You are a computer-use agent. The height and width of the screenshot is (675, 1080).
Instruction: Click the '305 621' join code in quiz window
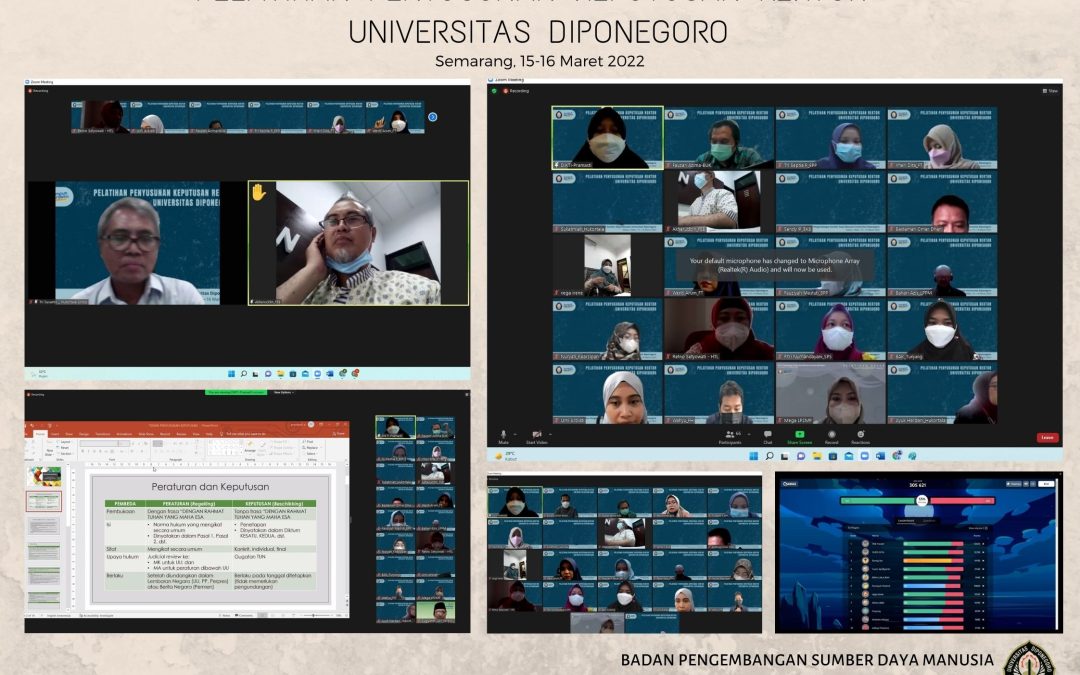pos(917,485)
